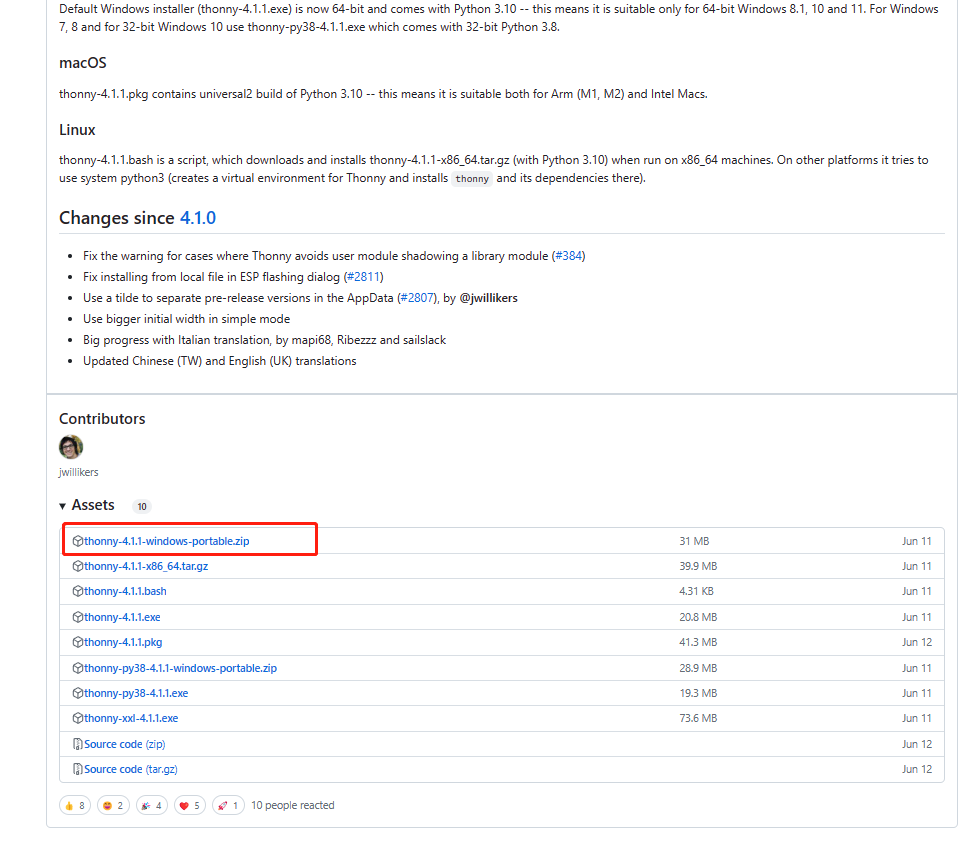
Task: Click the 4.31 KB size value
Action: point(696,592)
